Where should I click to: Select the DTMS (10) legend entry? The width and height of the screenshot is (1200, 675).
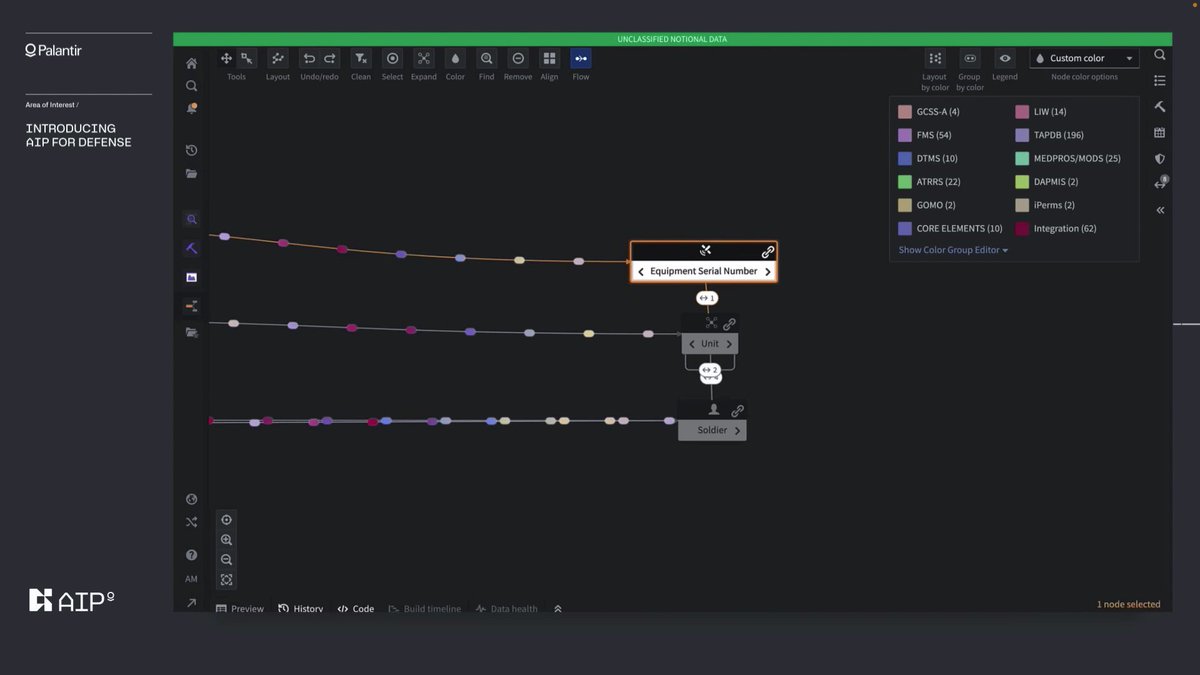(928, 158)
